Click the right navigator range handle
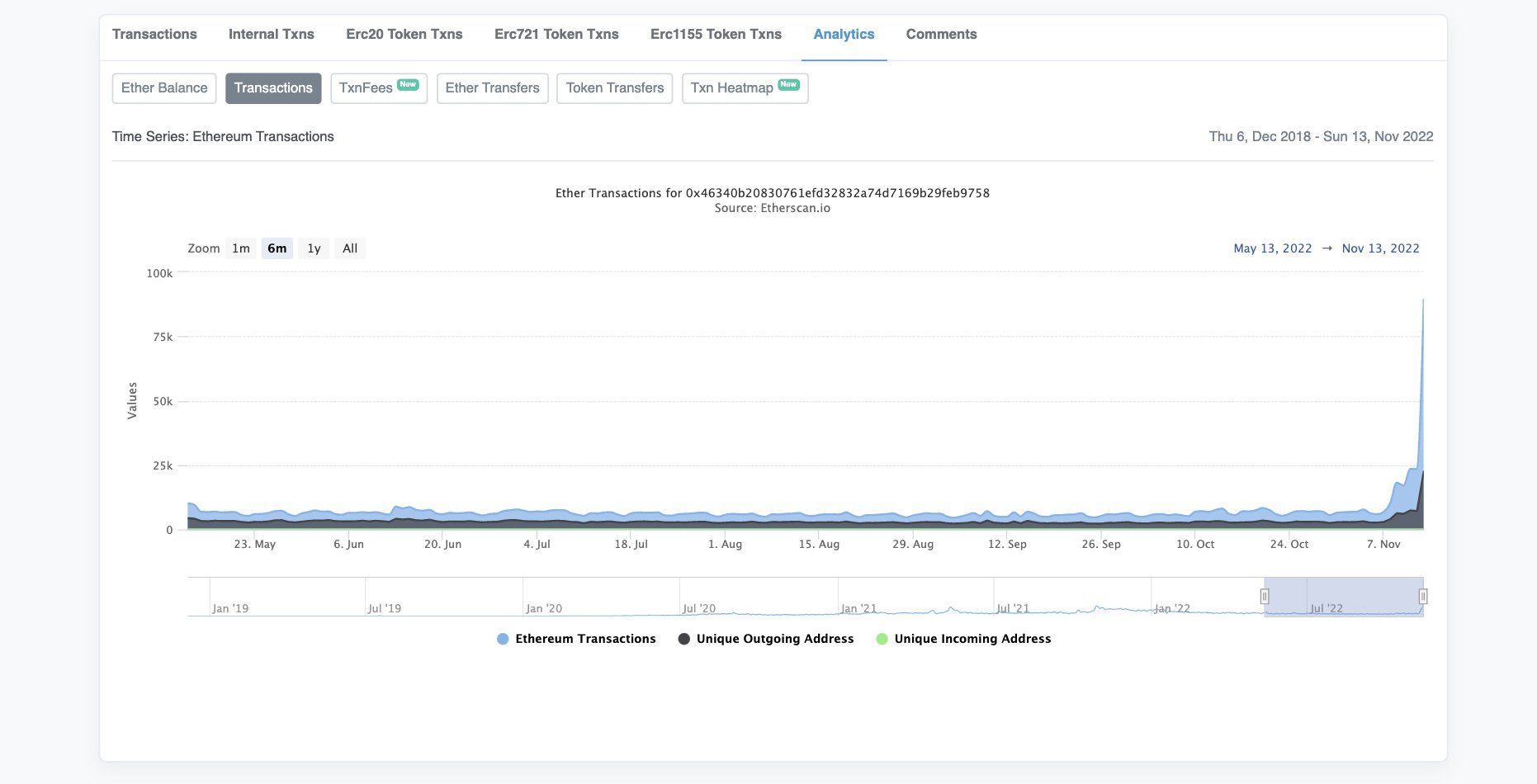The width and height of the screenshot is (1537, 784). tap(1422, 596)
